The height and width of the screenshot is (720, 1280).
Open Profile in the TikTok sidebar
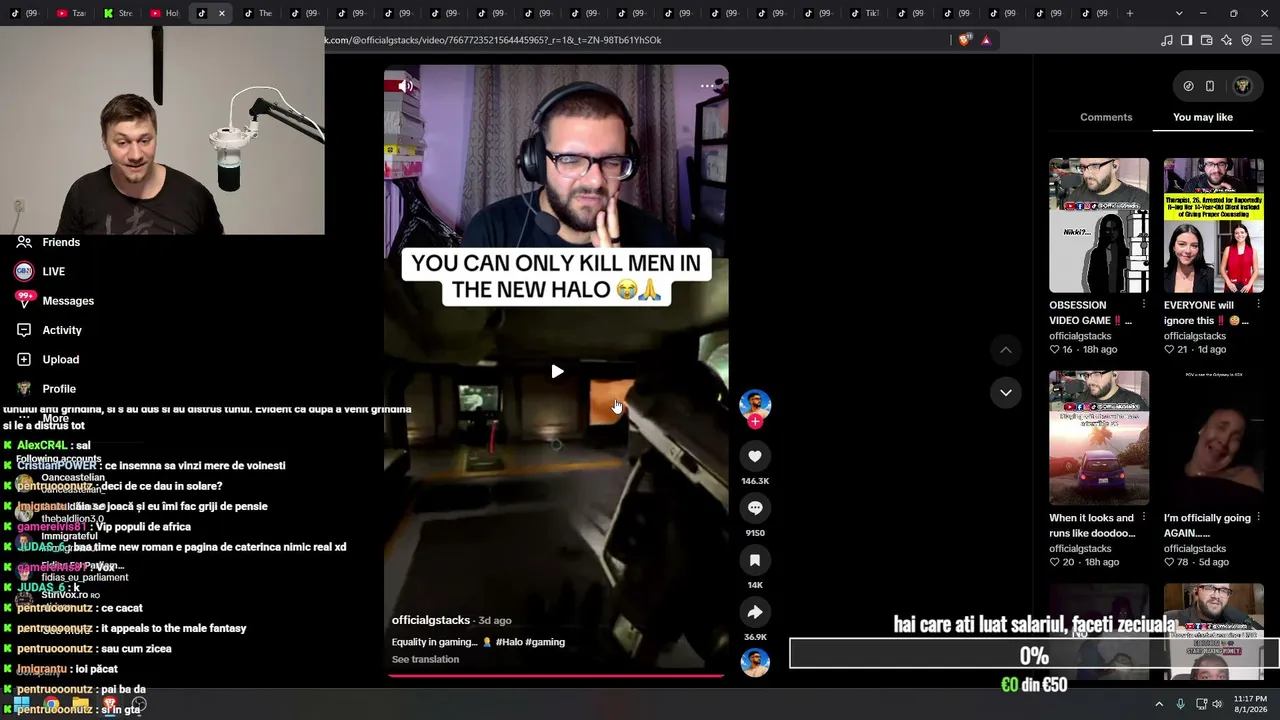[45, 389]
